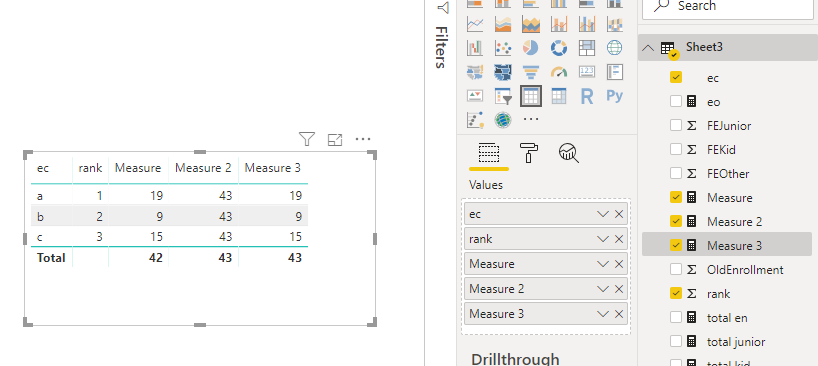Screen dimensions: 818x366
Task: Remove rank from Values well
Action: point(619,239)
